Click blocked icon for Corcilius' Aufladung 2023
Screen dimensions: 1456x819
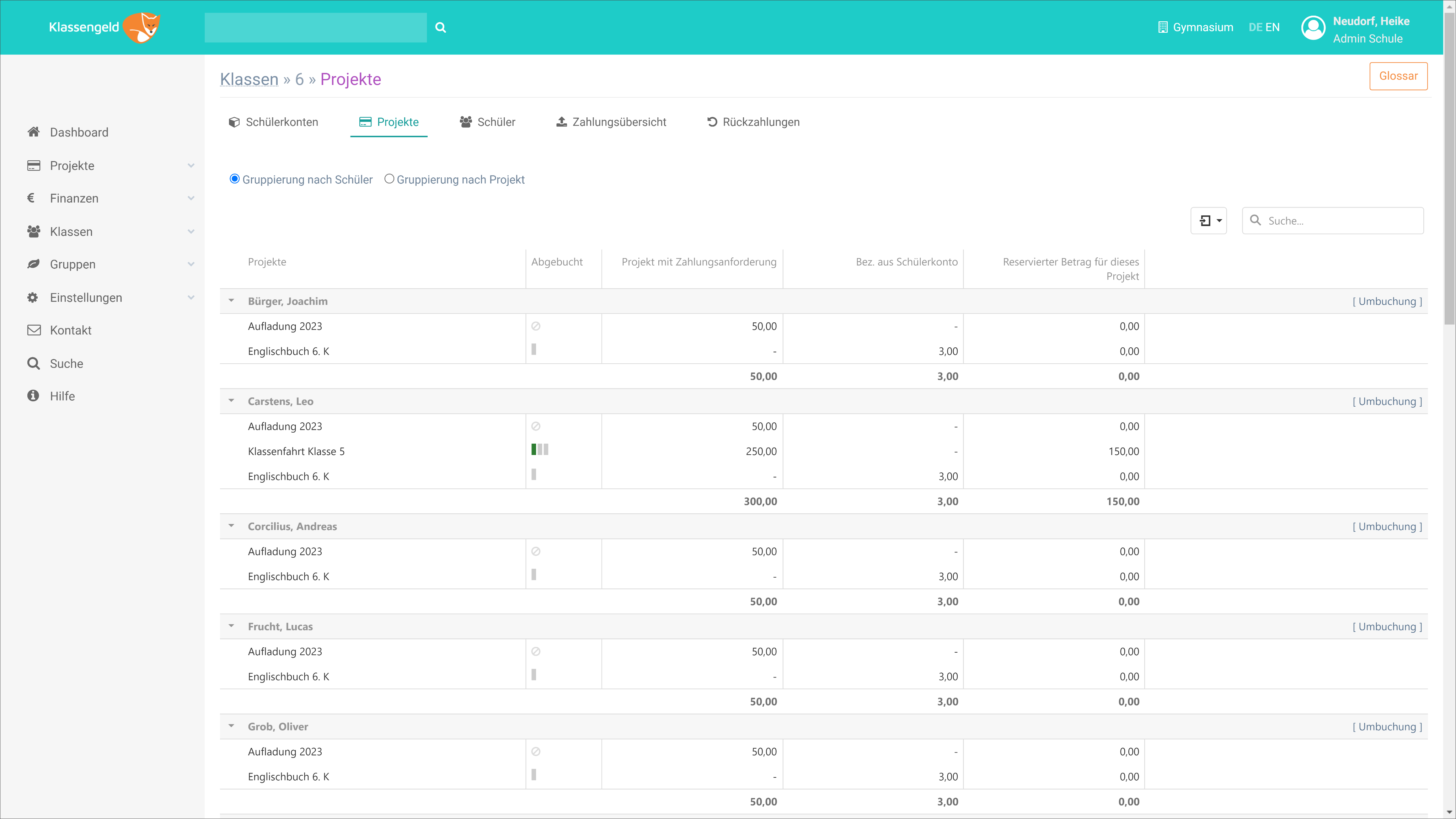click(x=536, y=551)
